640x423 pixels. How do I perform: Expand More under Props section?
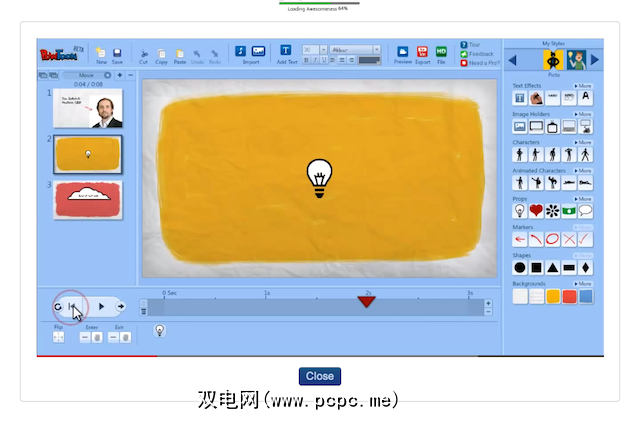point(584,200)
